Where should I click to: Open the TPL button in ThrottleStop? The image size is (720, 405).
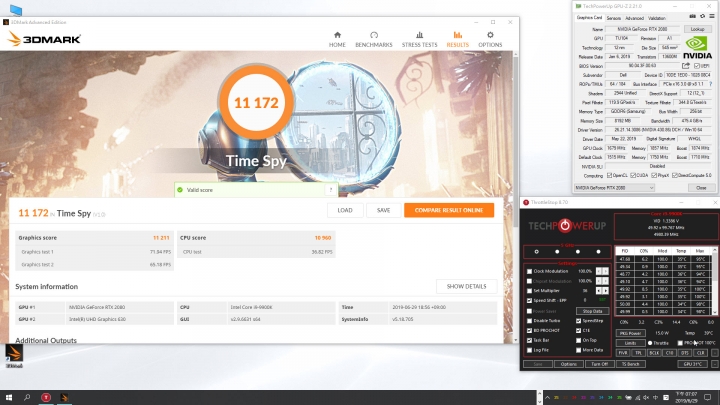pos(638,353)
